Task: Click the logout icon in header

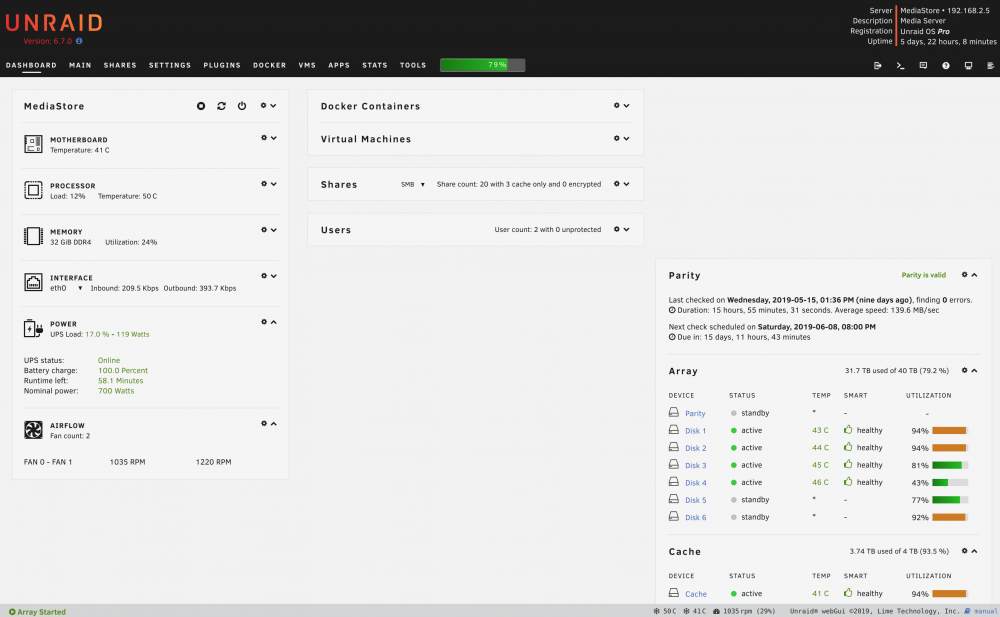Action: (x=878, y=65)
